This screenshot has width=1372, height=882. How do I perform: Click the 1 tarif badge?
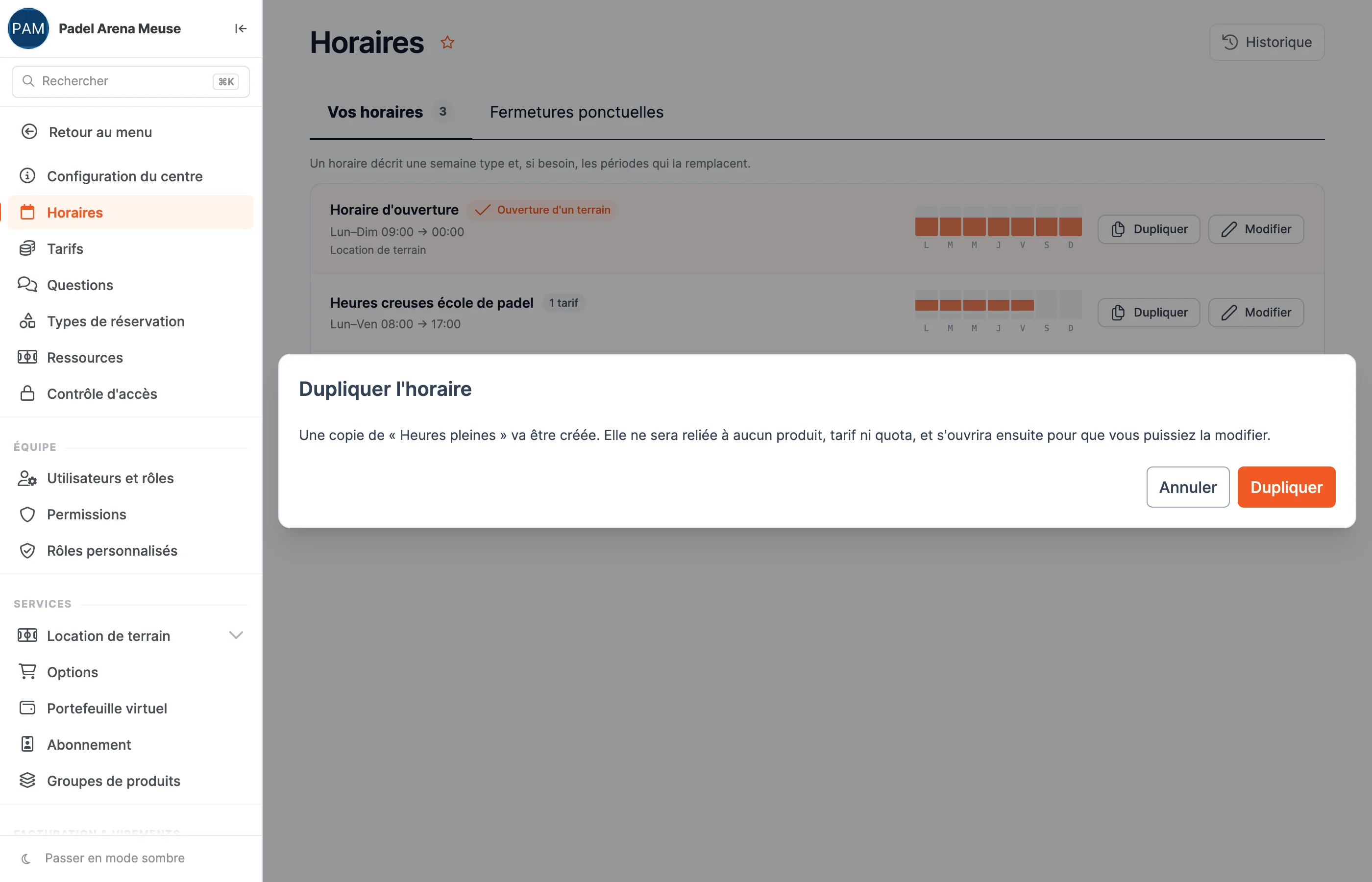563,303
